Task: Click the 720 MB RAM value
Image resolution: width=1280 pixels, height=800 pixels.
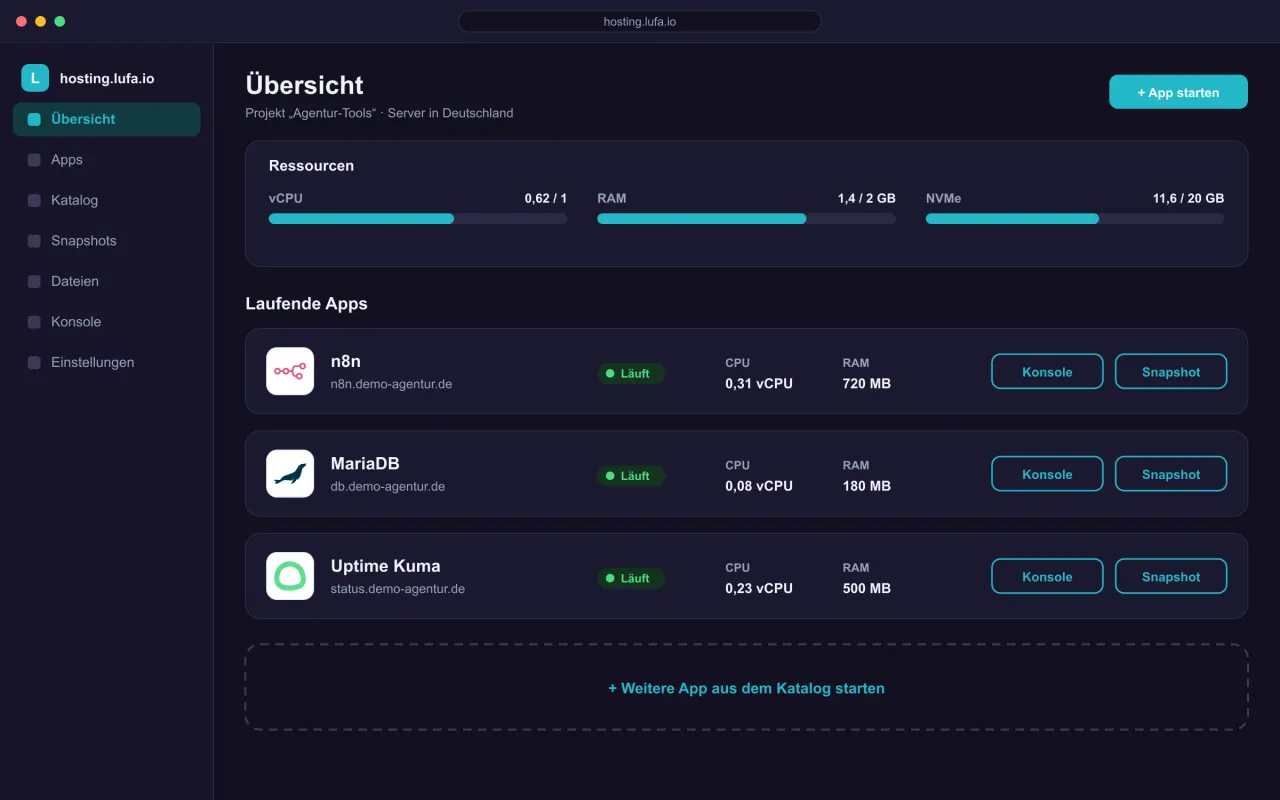Action: (867, 384)
